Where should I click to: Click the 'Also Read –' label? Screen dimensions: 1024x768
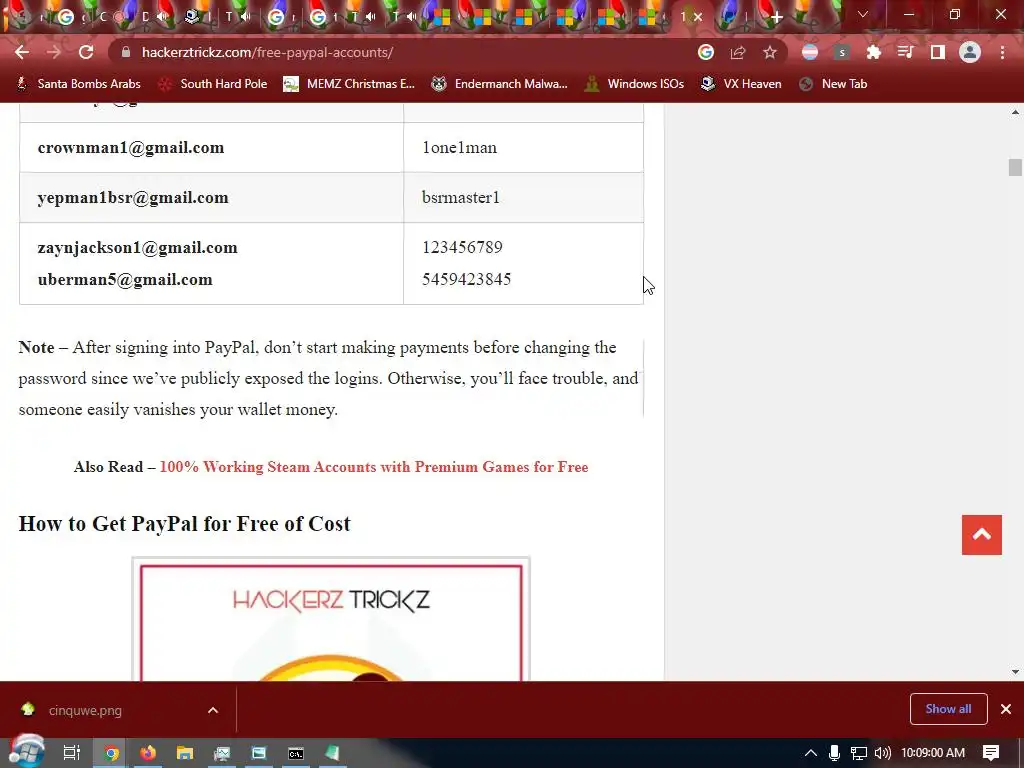pyautogui.click(x=114, y=467)
